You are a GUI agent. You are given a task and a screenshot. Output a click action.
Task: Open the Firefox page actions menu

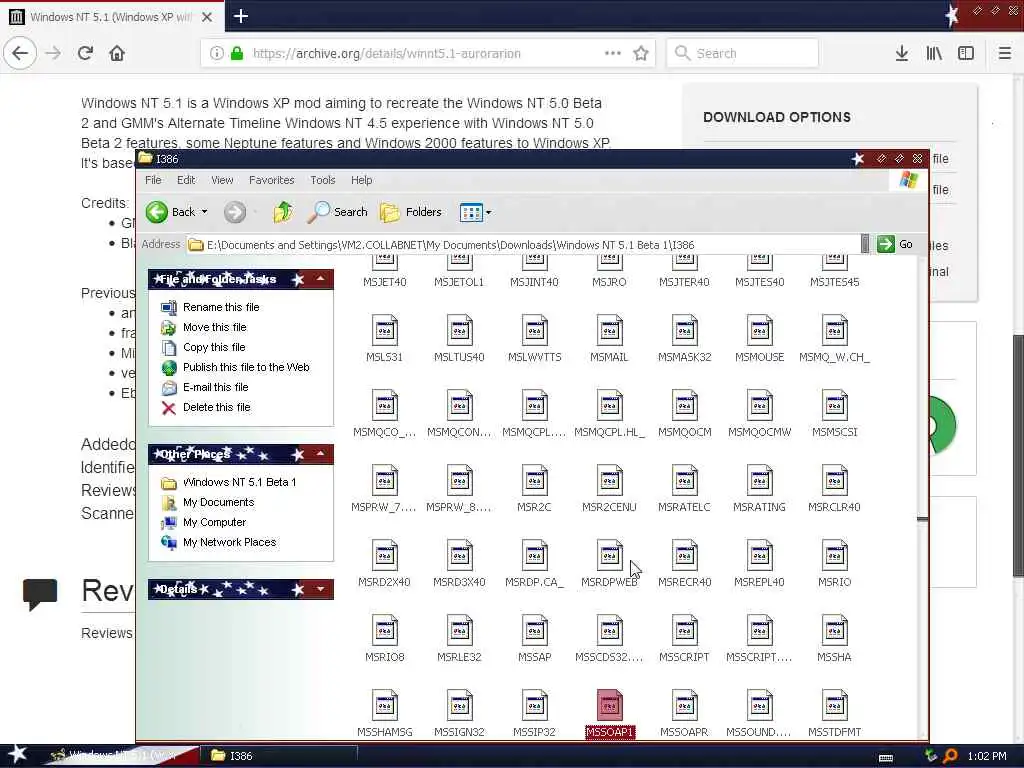click(x=613, y=53)
